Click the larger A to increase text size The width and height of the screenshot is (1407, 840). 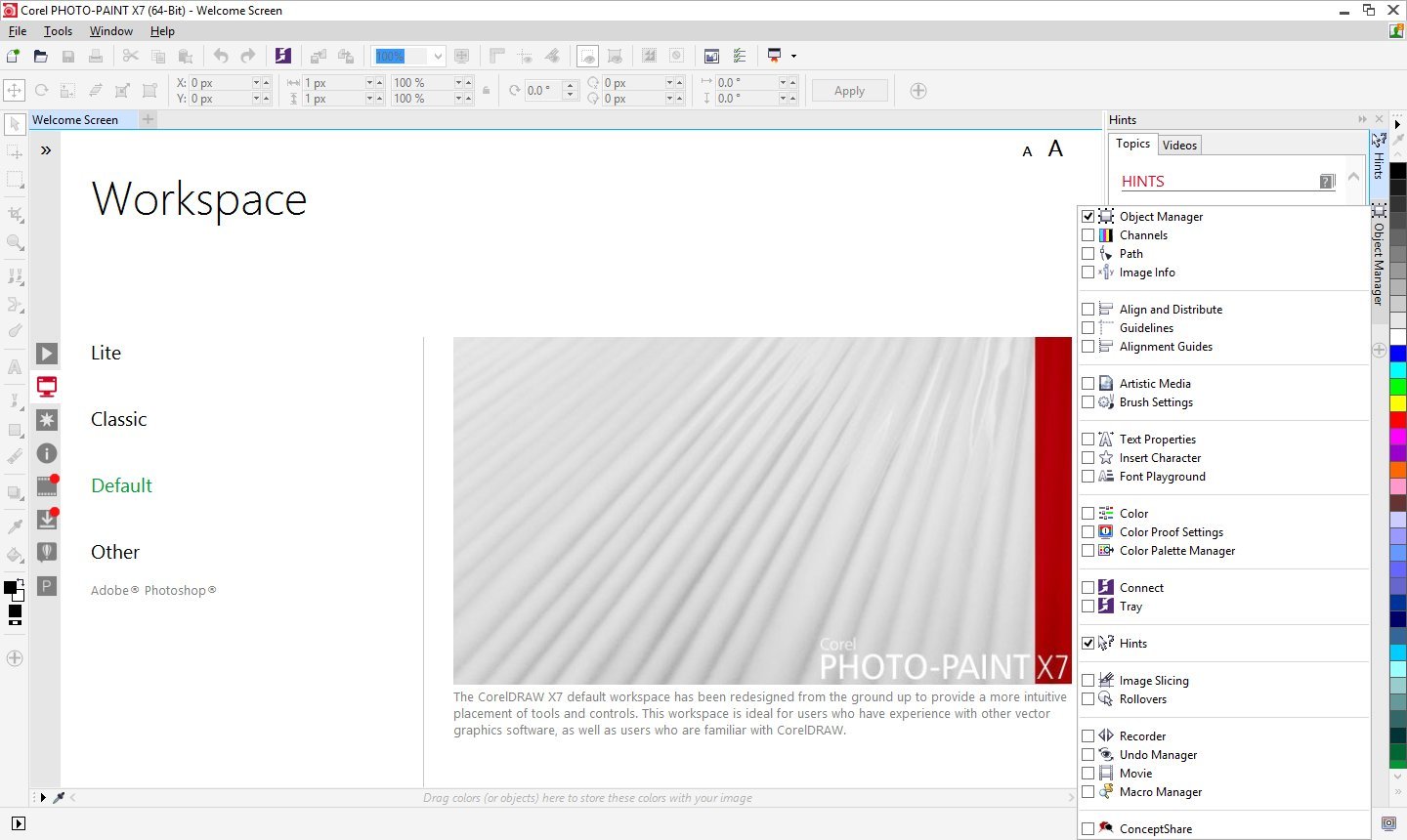click(1055, 147)
